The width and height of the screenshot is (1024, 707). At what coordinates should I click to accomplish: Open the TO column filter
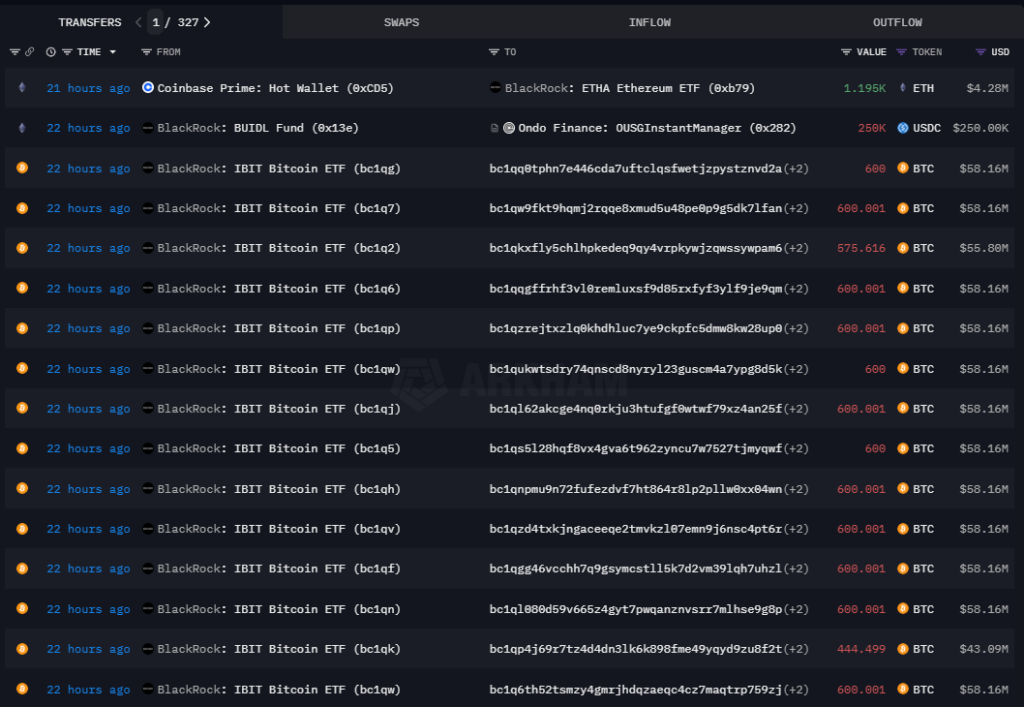(494, 52)
